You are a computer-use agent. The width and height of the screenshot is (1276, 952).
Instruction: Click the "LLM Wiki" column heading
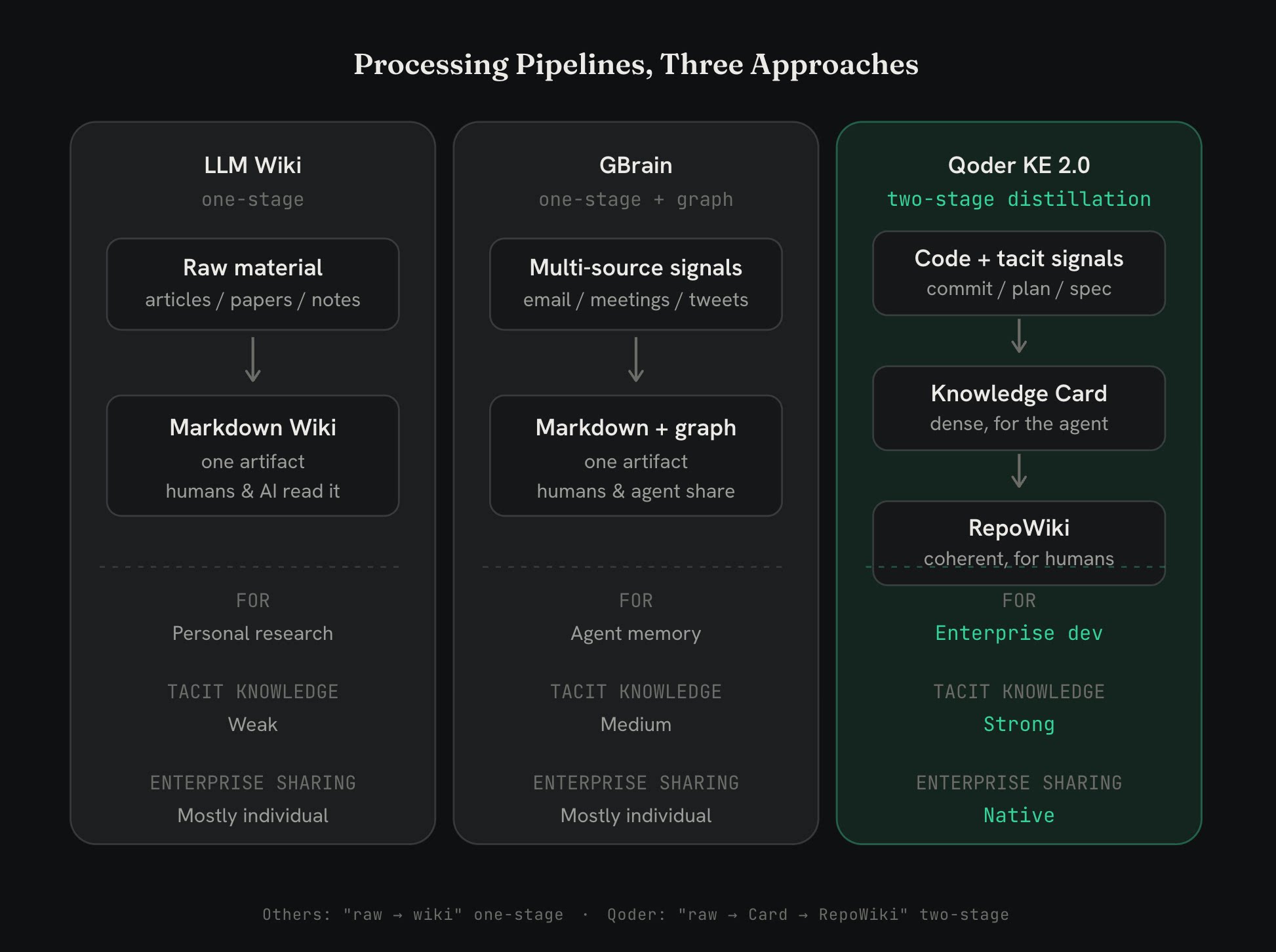click(252, 165)
